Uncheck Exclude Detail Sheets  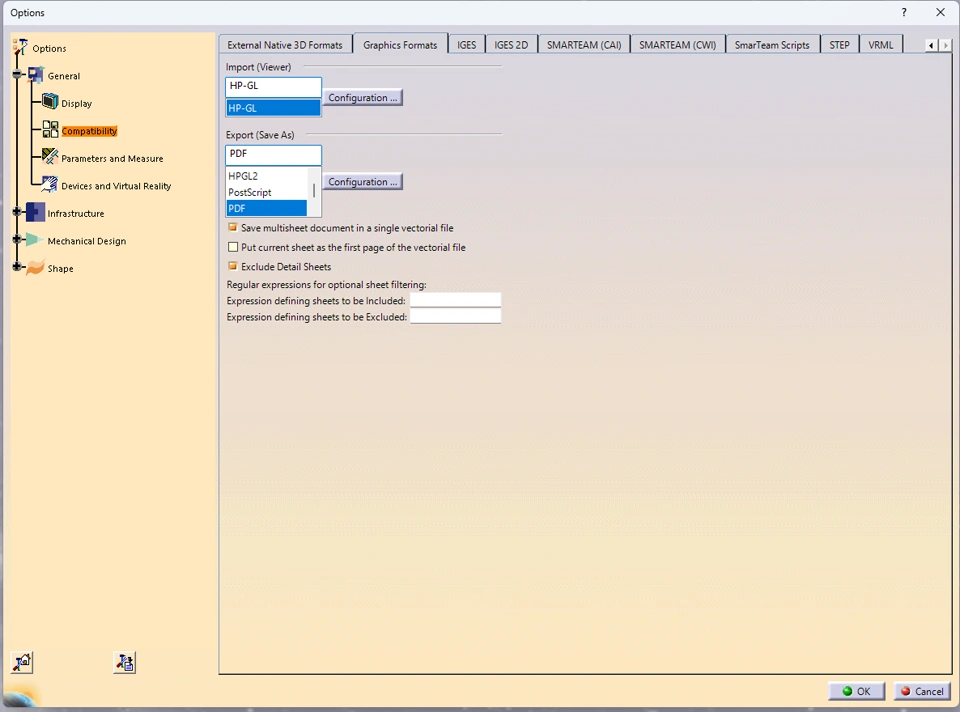(x=233, y=266)
